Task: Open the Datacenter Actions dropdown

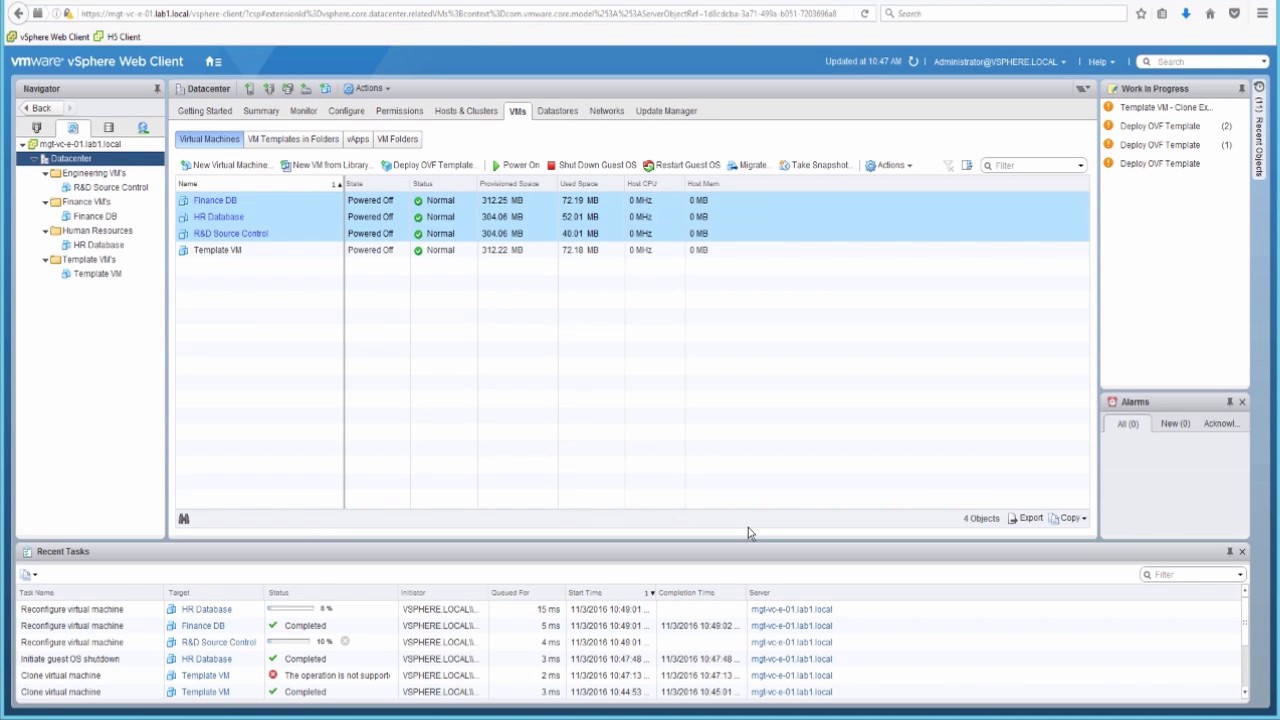Action: click(x=367, y=89)
